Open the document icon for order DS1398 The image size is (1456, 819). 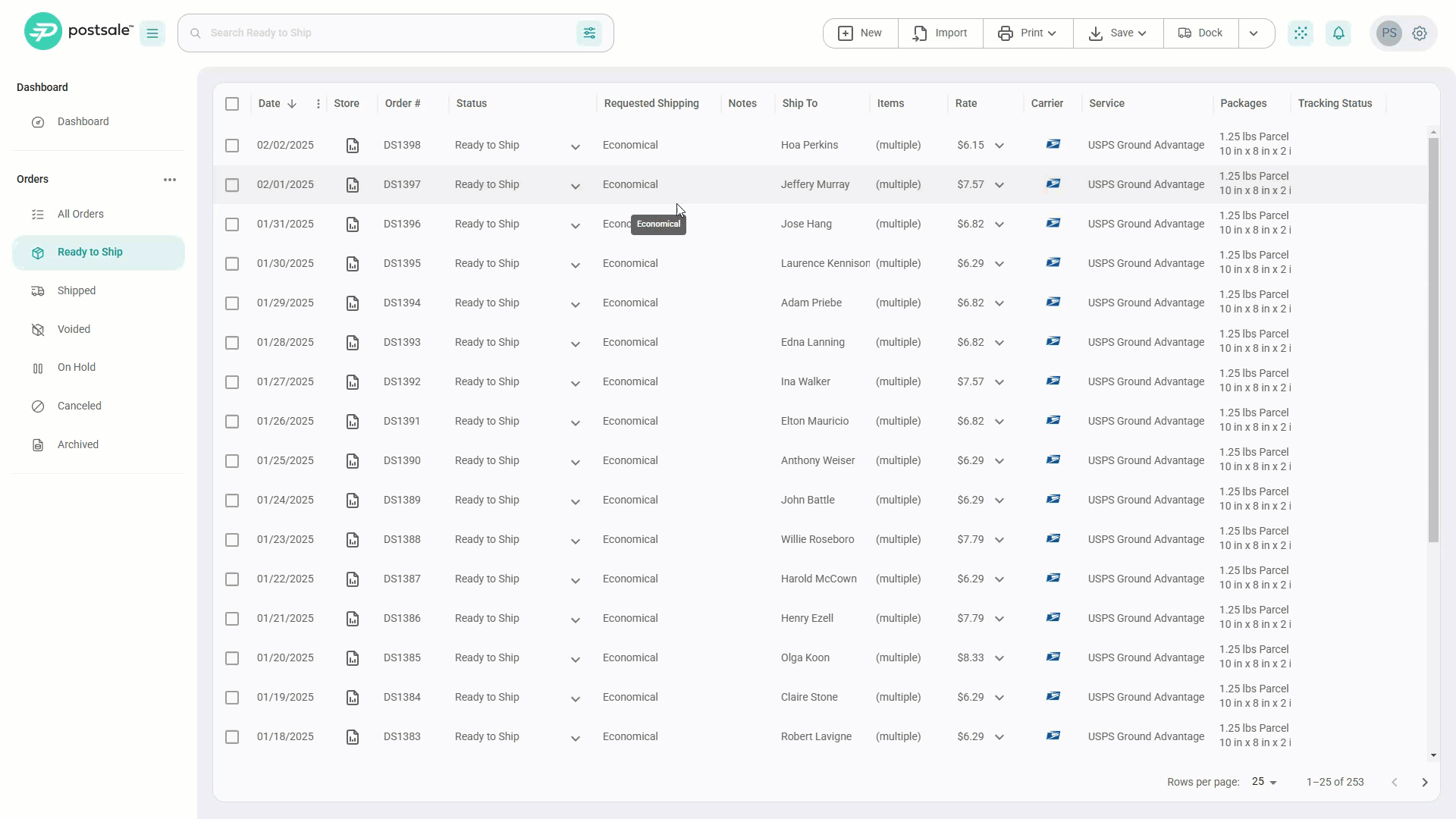click(353, 145)
